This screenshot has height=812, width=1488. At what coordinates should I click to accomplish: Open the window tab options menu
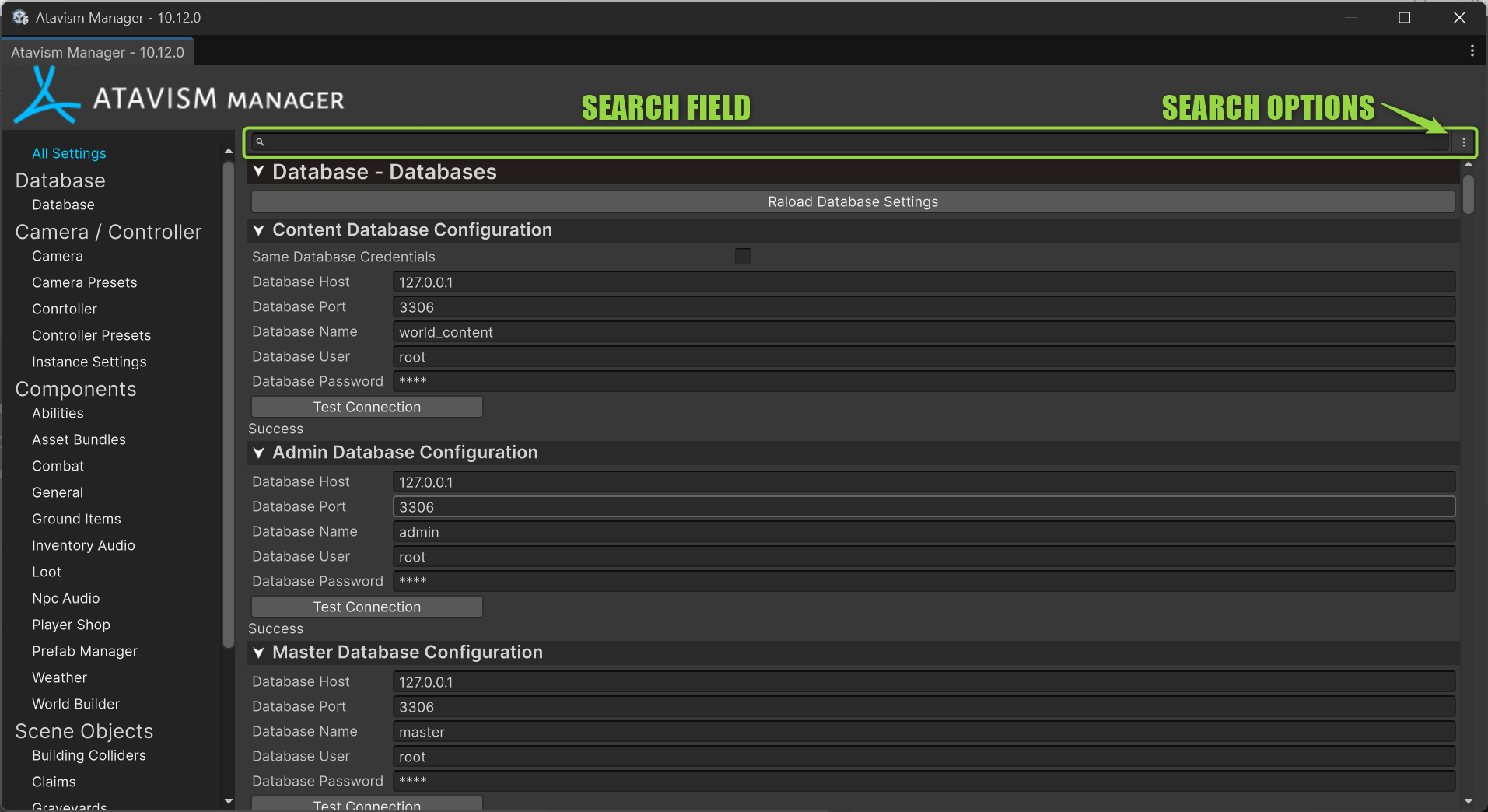pos(1472,51)
